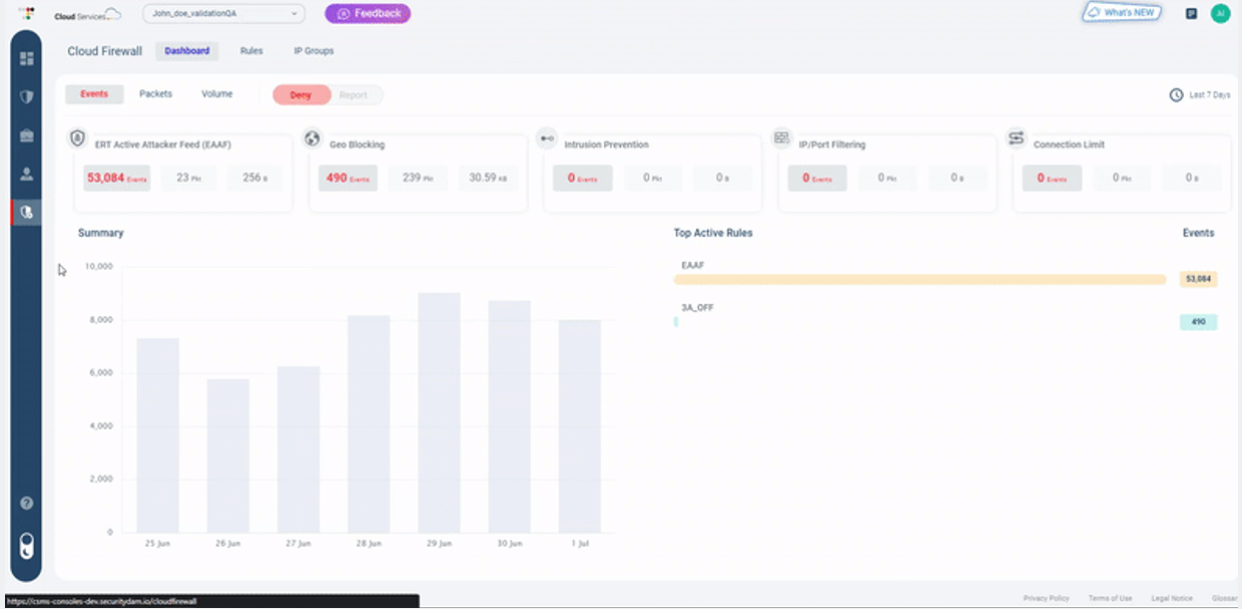1242x609 pixels.
Task: Click the highlighted Cloud Firewall sidebar icon
Action: [27, 210]
